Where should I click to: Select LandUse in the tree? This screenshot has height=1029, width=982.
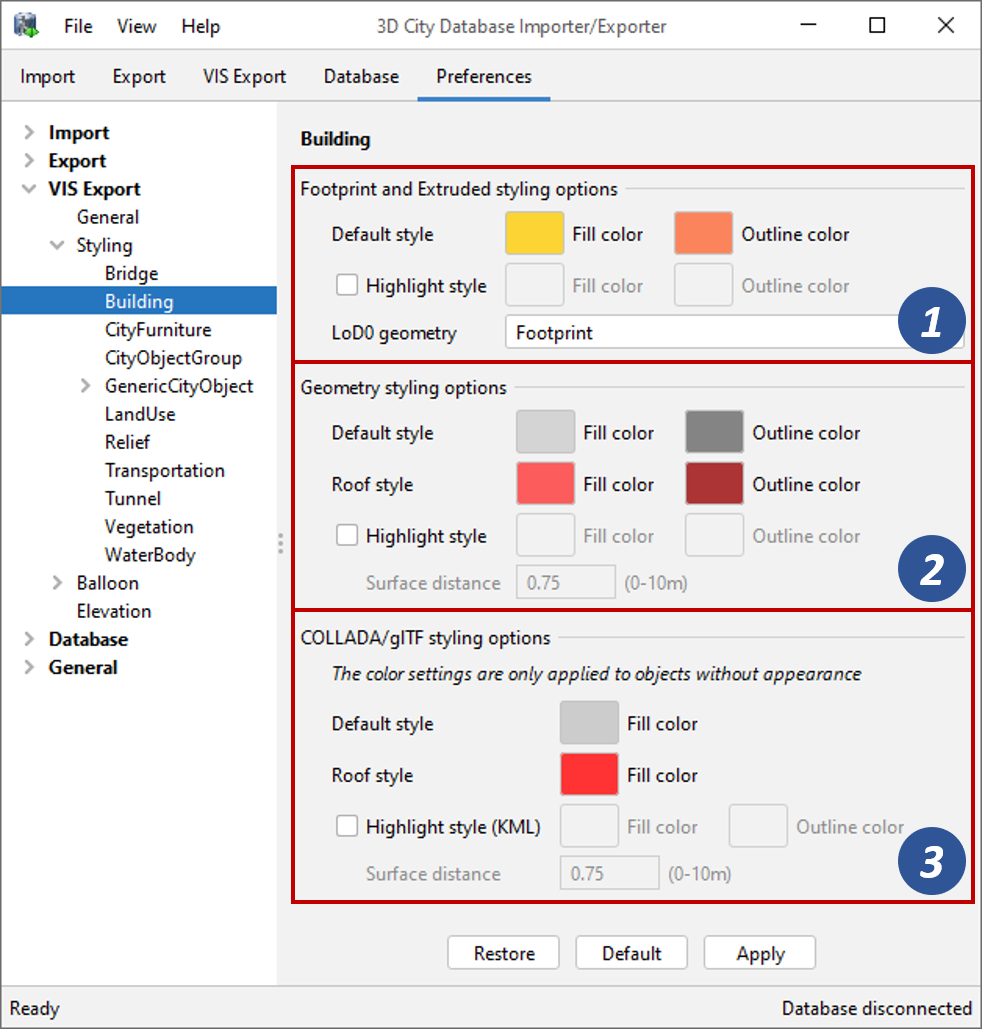140,414
